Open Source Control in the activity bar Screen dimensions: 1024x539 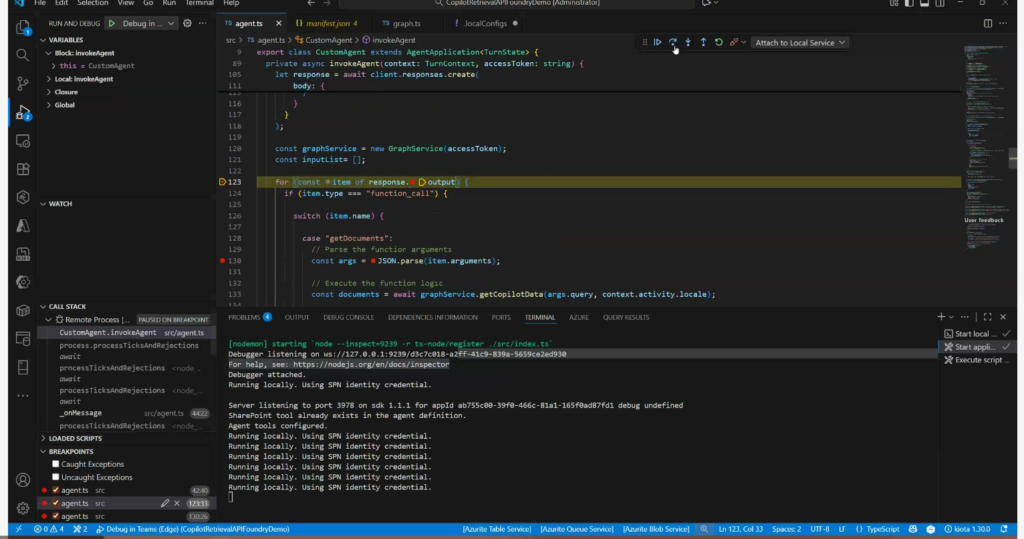(22, 84)
